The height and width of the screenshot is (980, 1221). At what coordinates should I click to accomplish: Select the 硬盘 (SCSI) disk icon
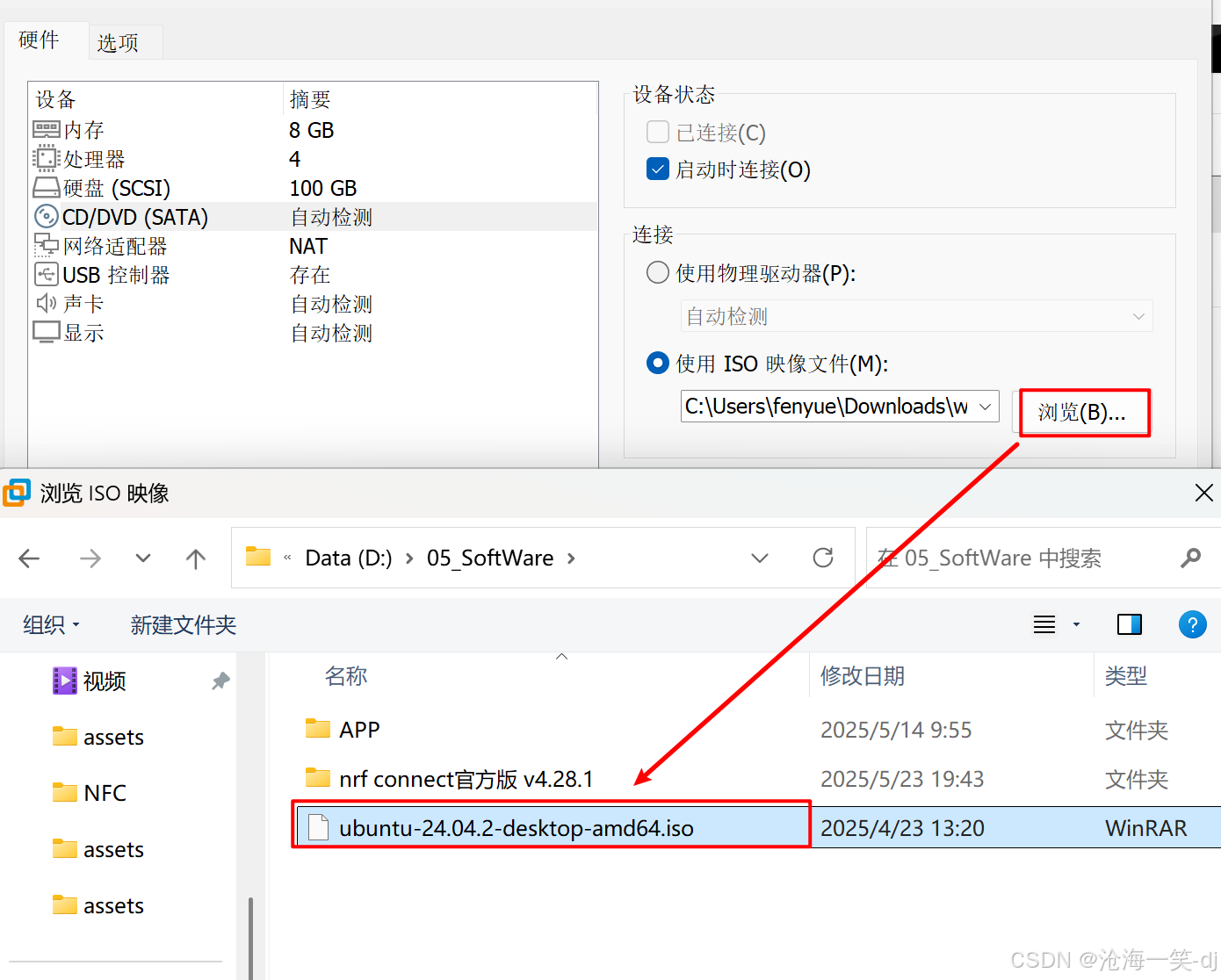(x=47, y=188)
